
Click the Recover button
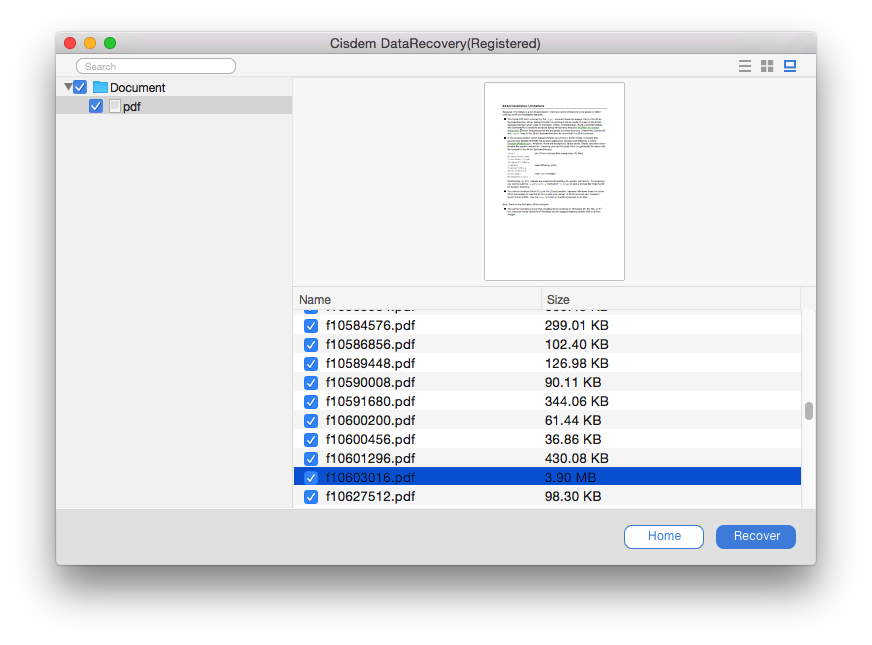click(756, 537)
